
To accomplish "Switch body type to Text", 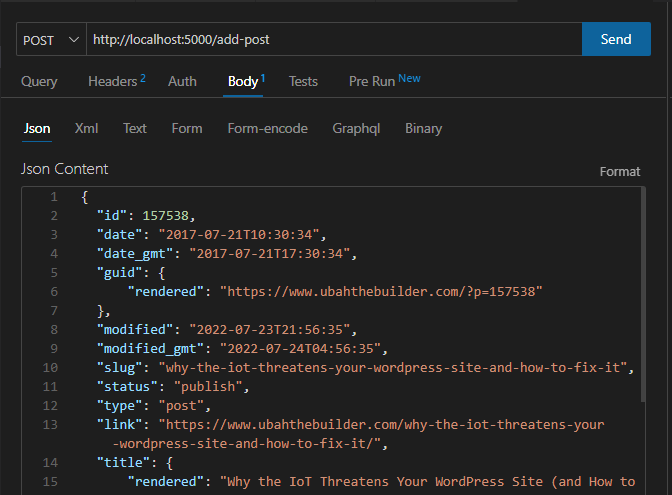I will (x=135, y=128).
